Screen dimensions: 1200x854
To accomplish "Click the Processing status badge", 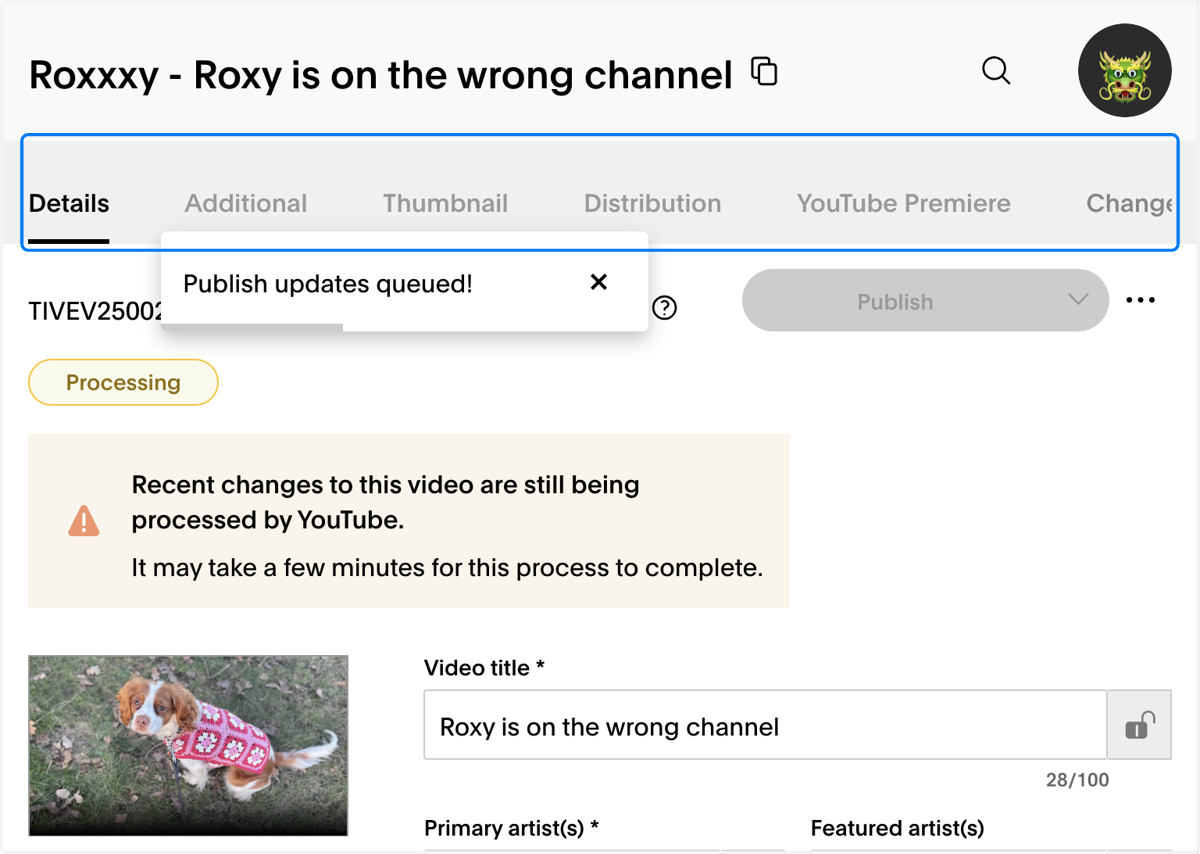I will click(x=123, y=382).
